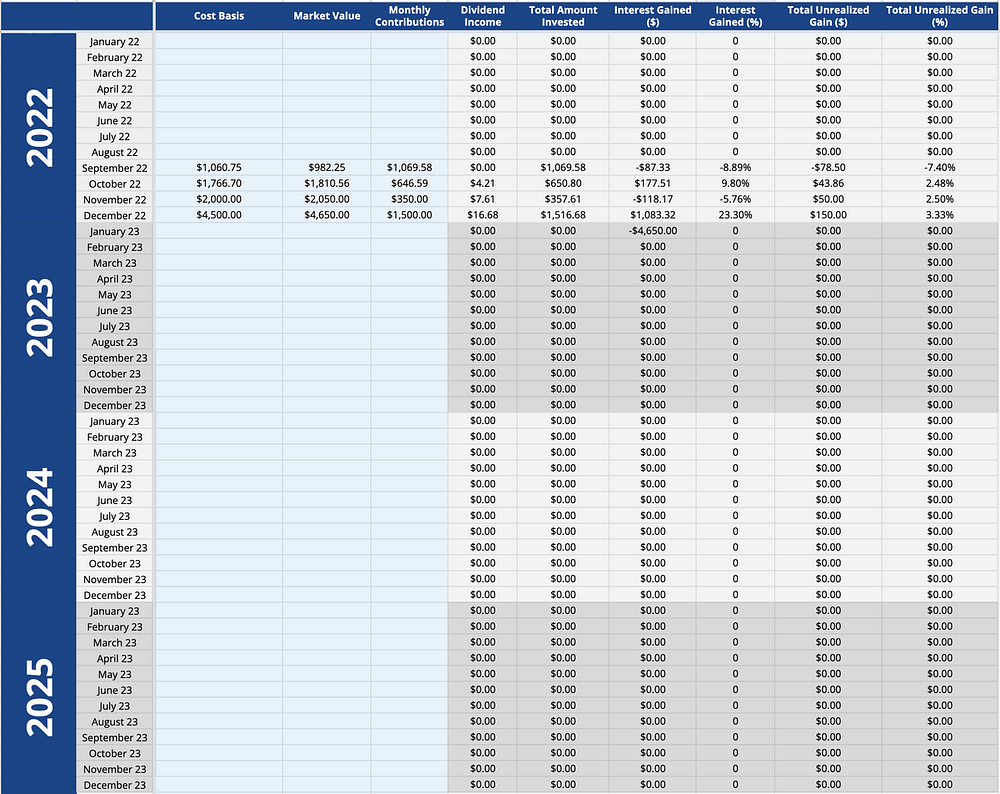This screenshot has height=794, width=1000.
Task: Select the Market Value column header
Action: 326,16
